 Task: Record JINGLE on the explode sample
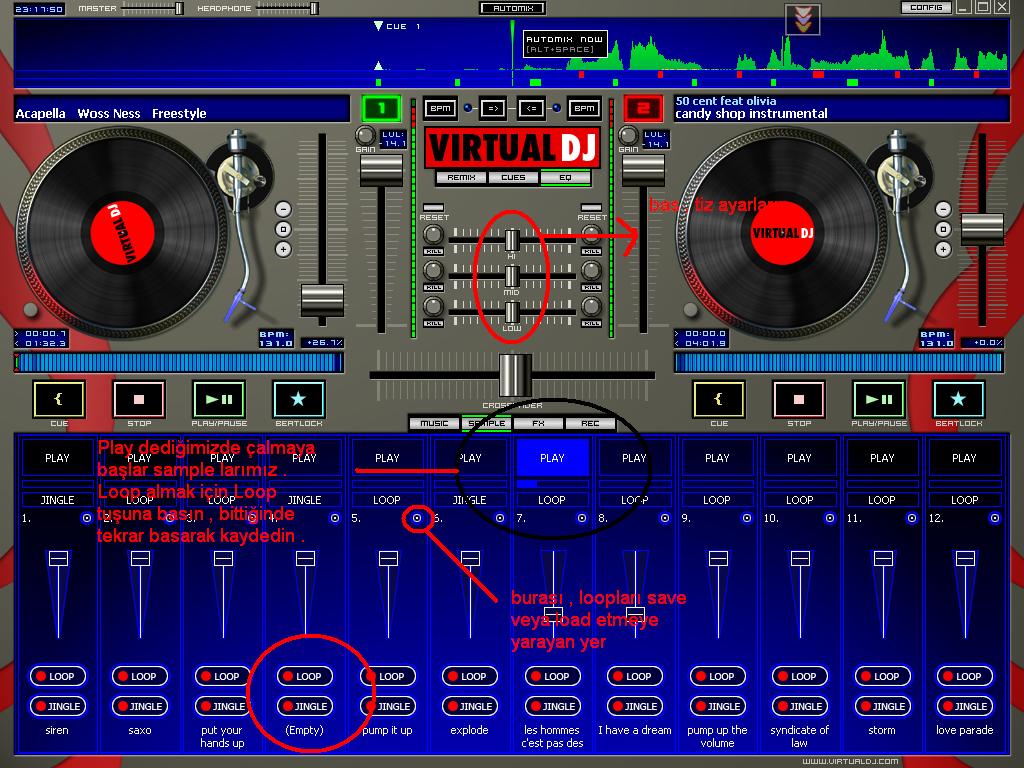470,706
